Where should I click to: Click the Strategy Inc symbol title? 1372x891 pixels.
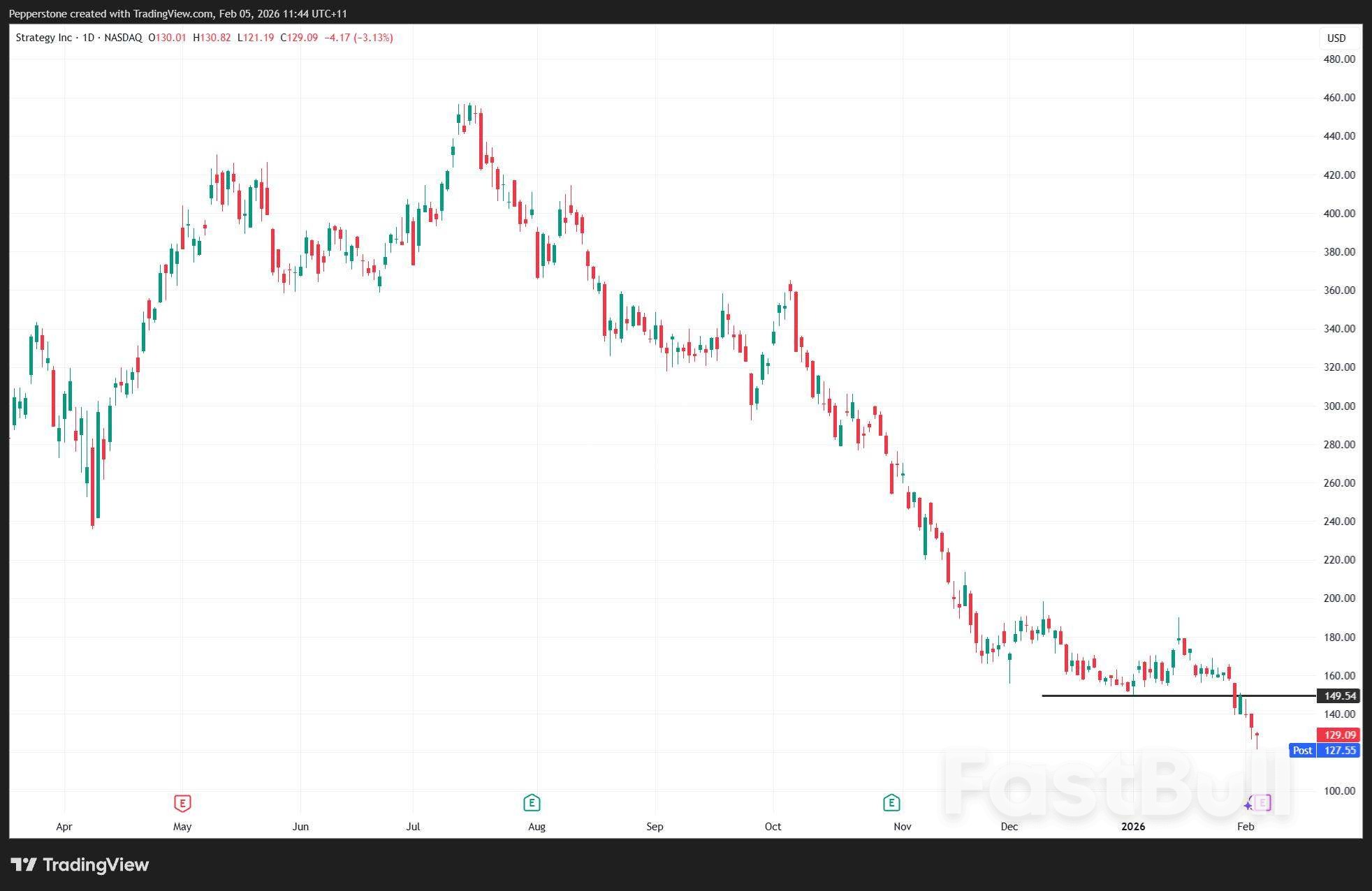(43, 38)
